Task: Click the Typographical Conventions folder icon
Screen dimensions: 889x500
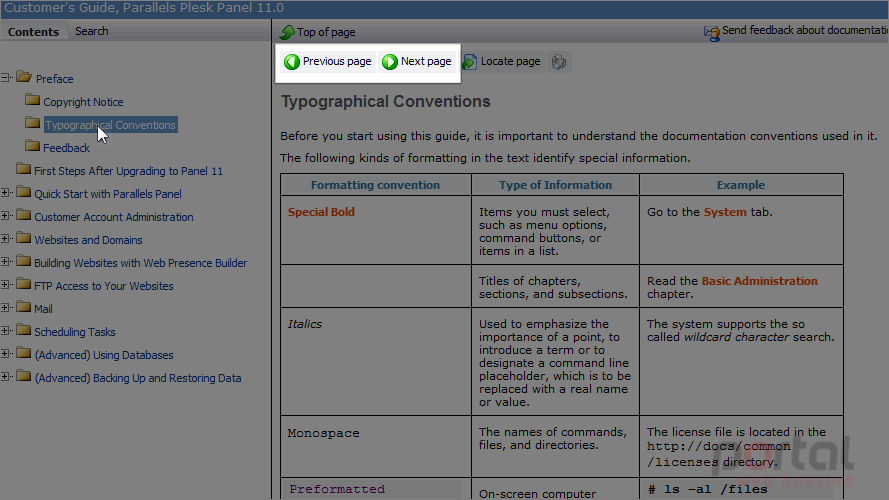Action: click(32, 123)
